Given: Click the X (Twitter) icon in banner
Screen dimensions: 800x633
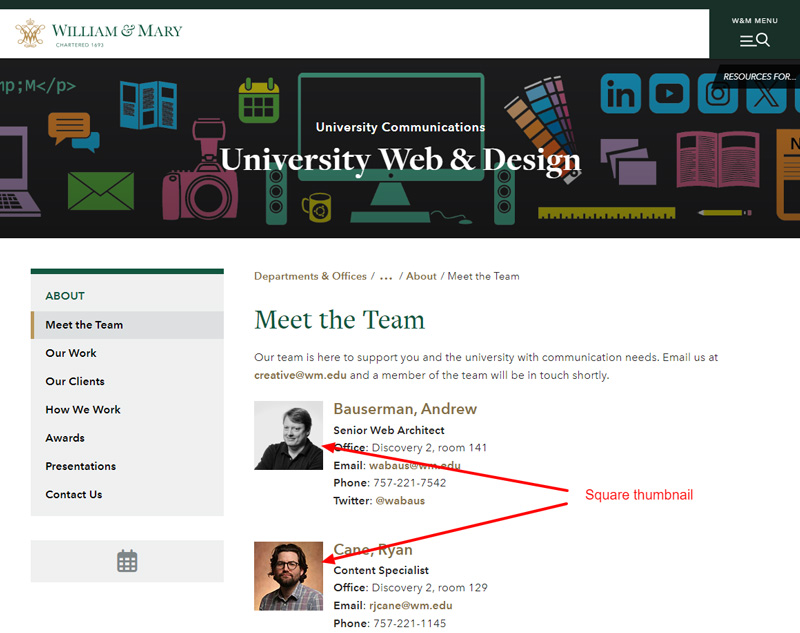Looking at the screenshot, I should [x=765, y=96].
